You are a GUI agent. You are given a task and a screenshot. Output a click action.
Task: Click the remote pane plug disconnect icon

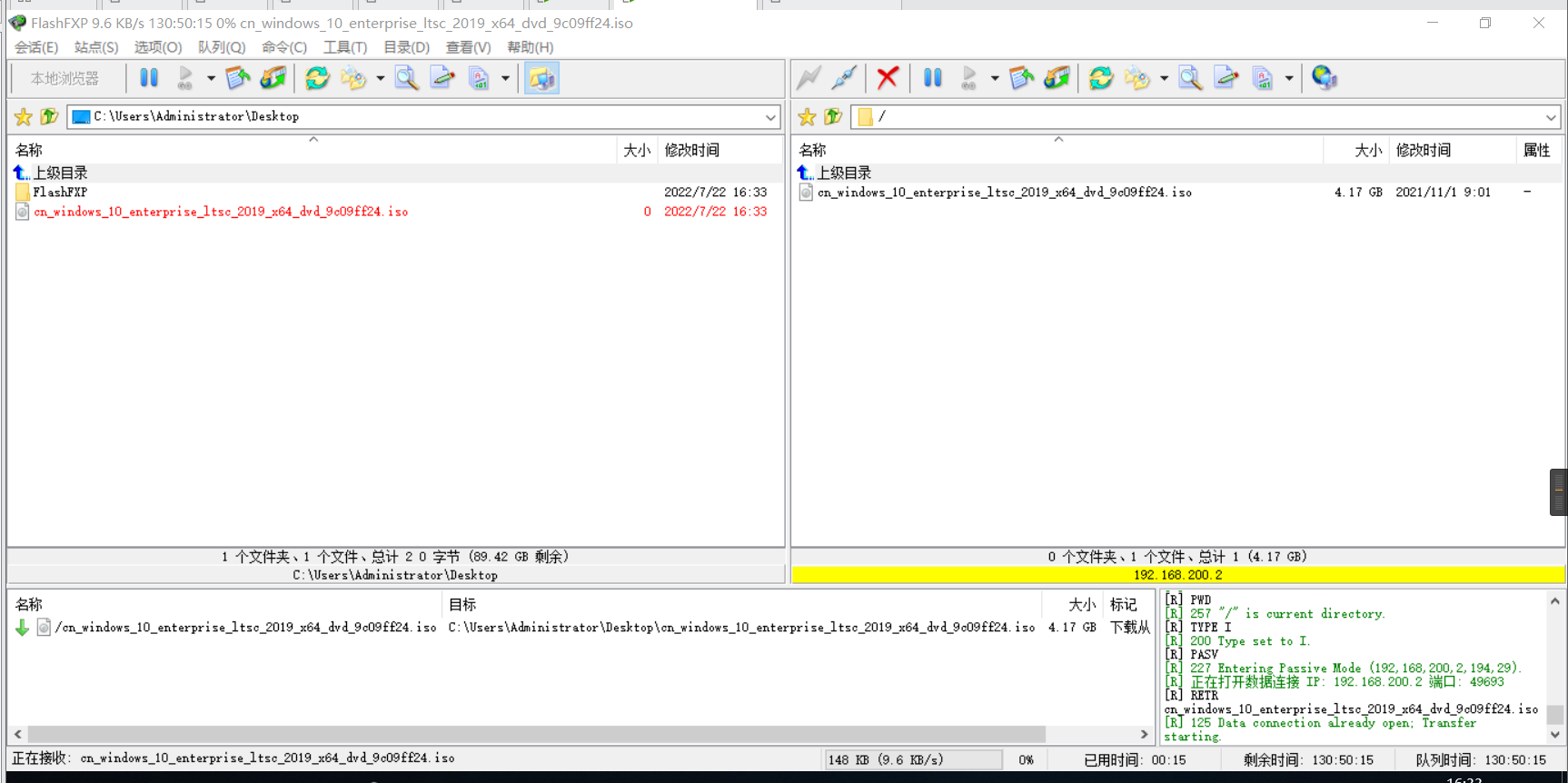coord(844,78)
